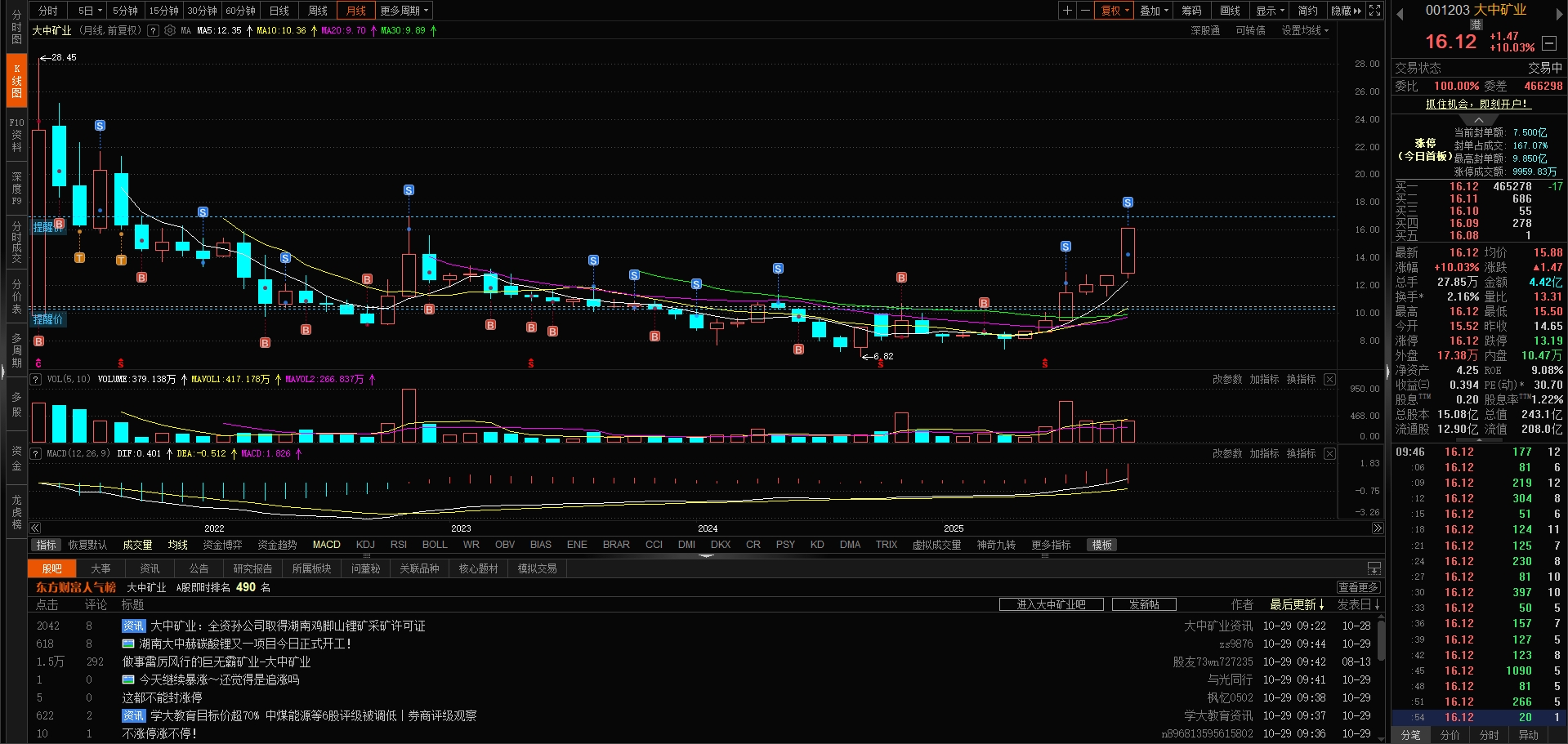
Task: Open 深度F9 in the sidebar
Action: 16,189
